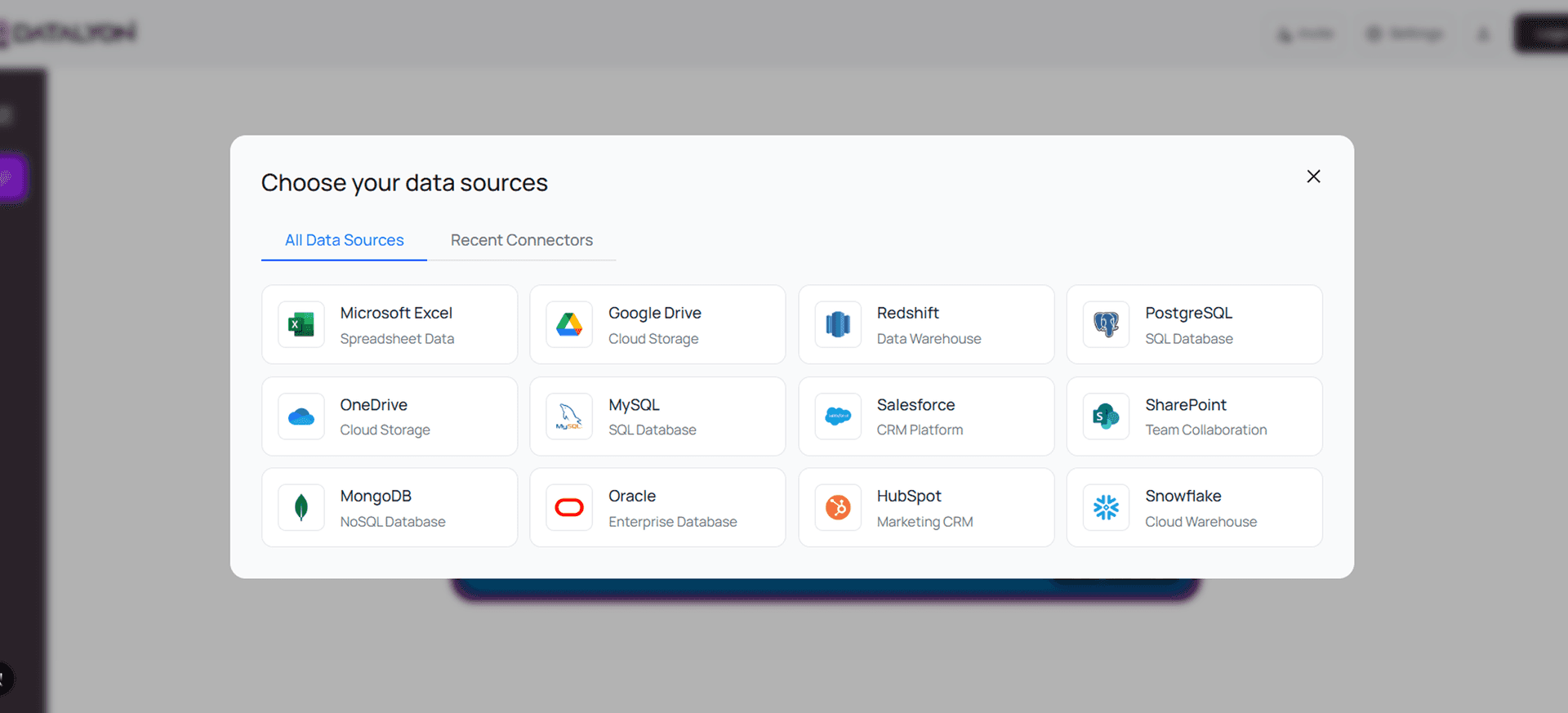The width and height of the screenshot is (1568, 713).
Task: Click the Redshift data warehouse icon
Action: 838,325
